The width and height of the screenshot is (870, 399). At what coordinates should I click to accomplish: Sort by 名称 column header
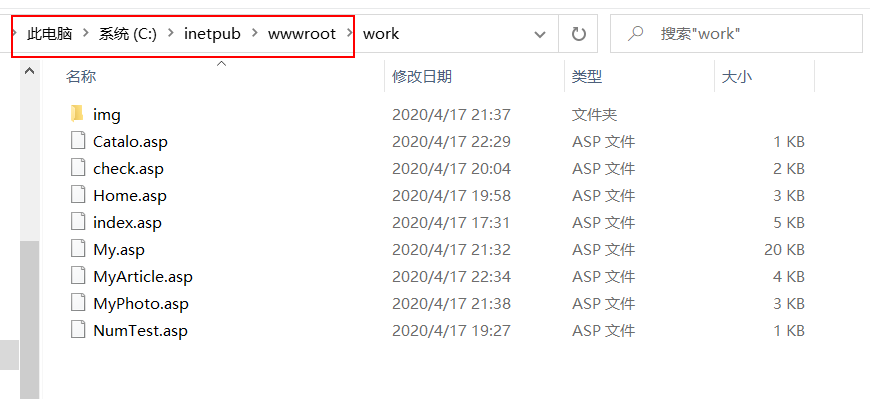(81, 77)
